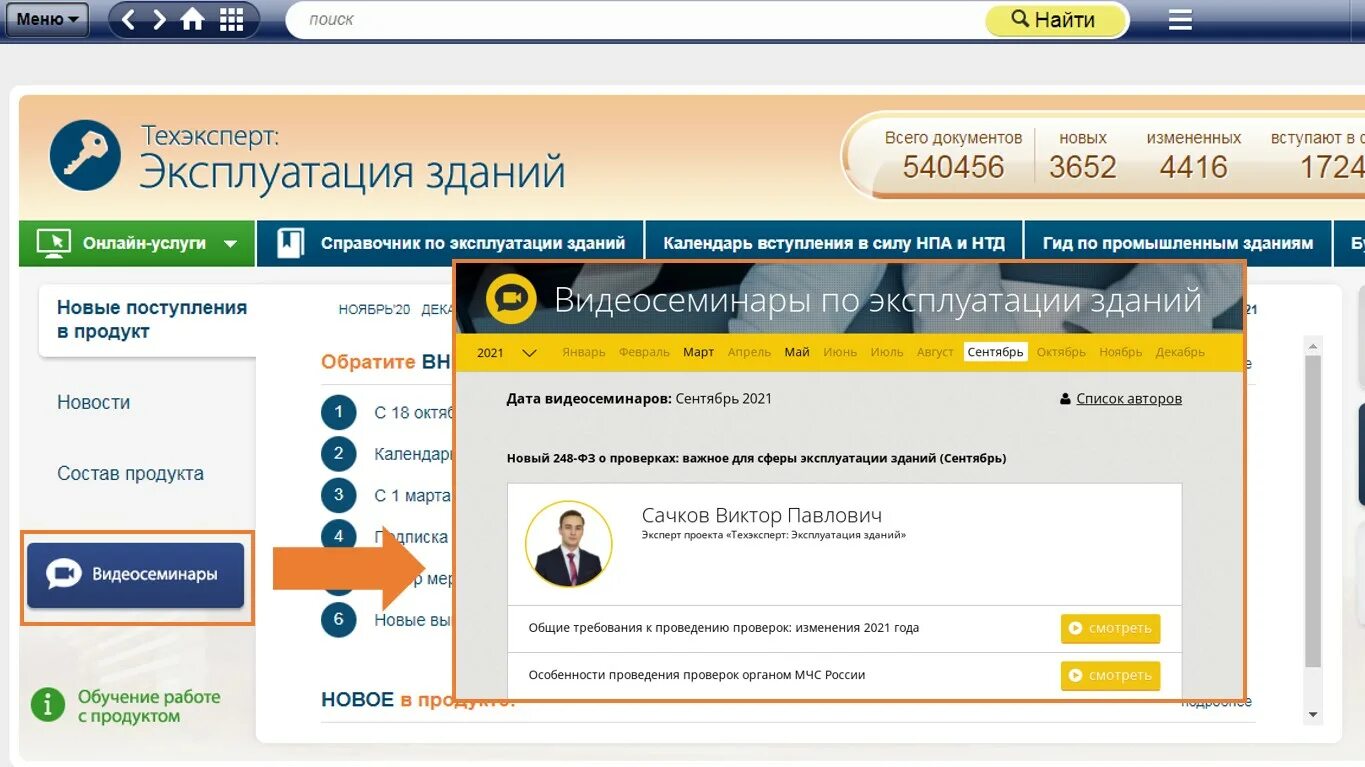
Task: Click into the поиск search field
Action: (x=635, y=19)
